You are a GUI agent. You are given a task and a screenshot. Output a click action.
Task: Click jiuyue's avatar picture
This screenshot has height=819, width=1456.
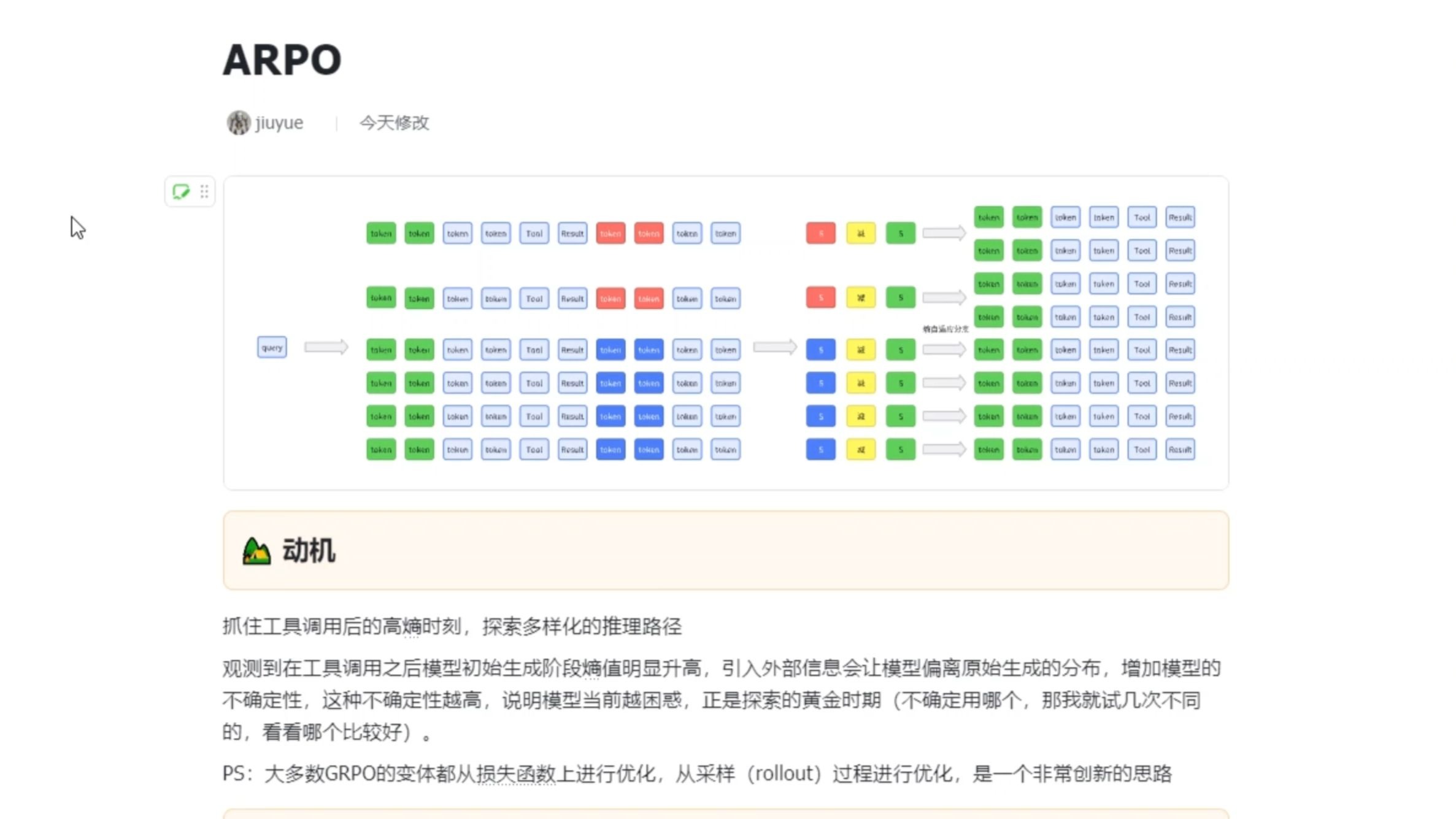239,123
